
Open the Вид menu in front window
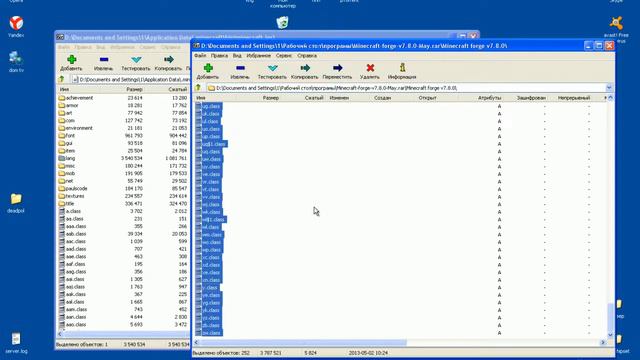tap(237, 56)
